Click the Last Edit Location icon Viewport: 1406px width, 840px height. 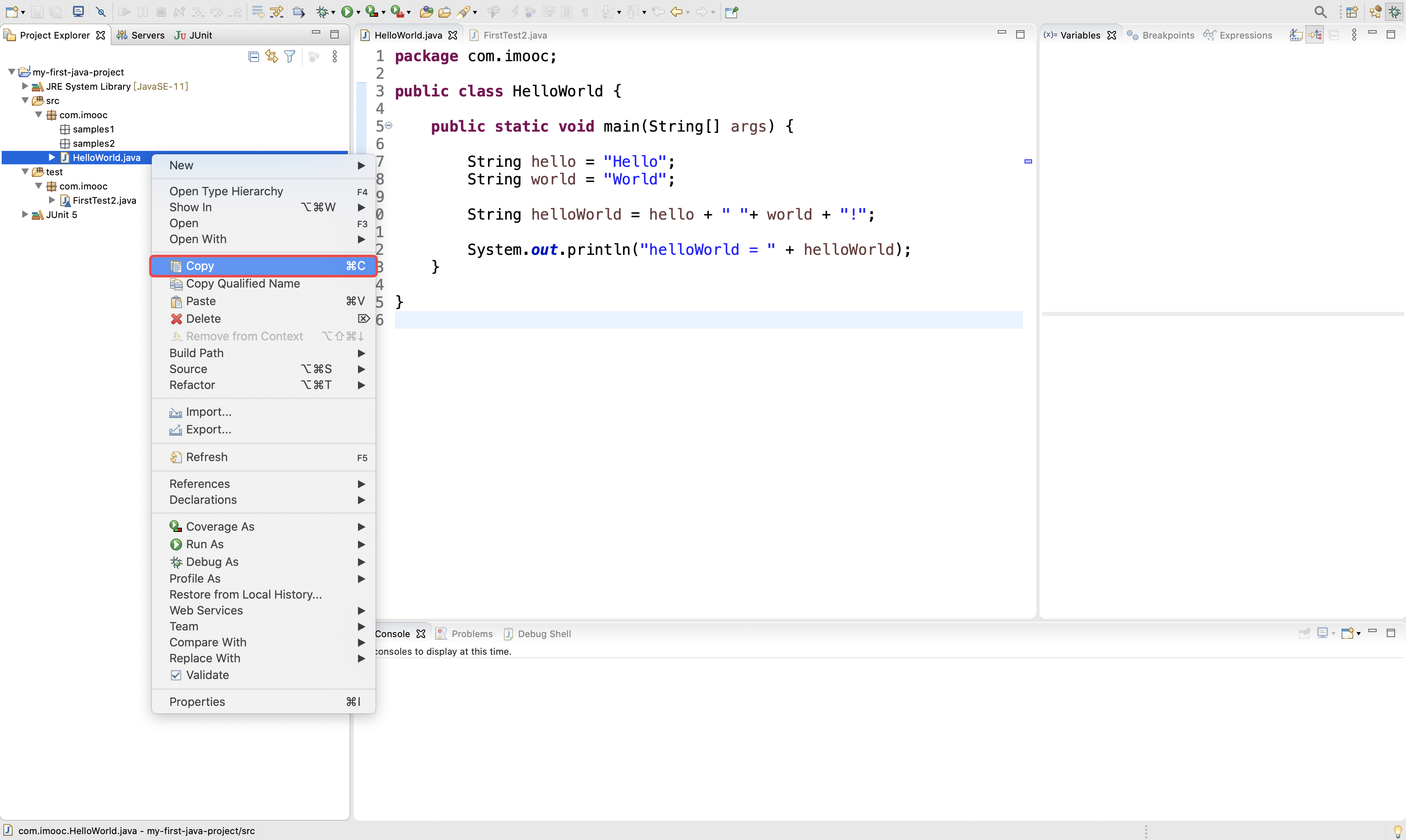(658, 12)
